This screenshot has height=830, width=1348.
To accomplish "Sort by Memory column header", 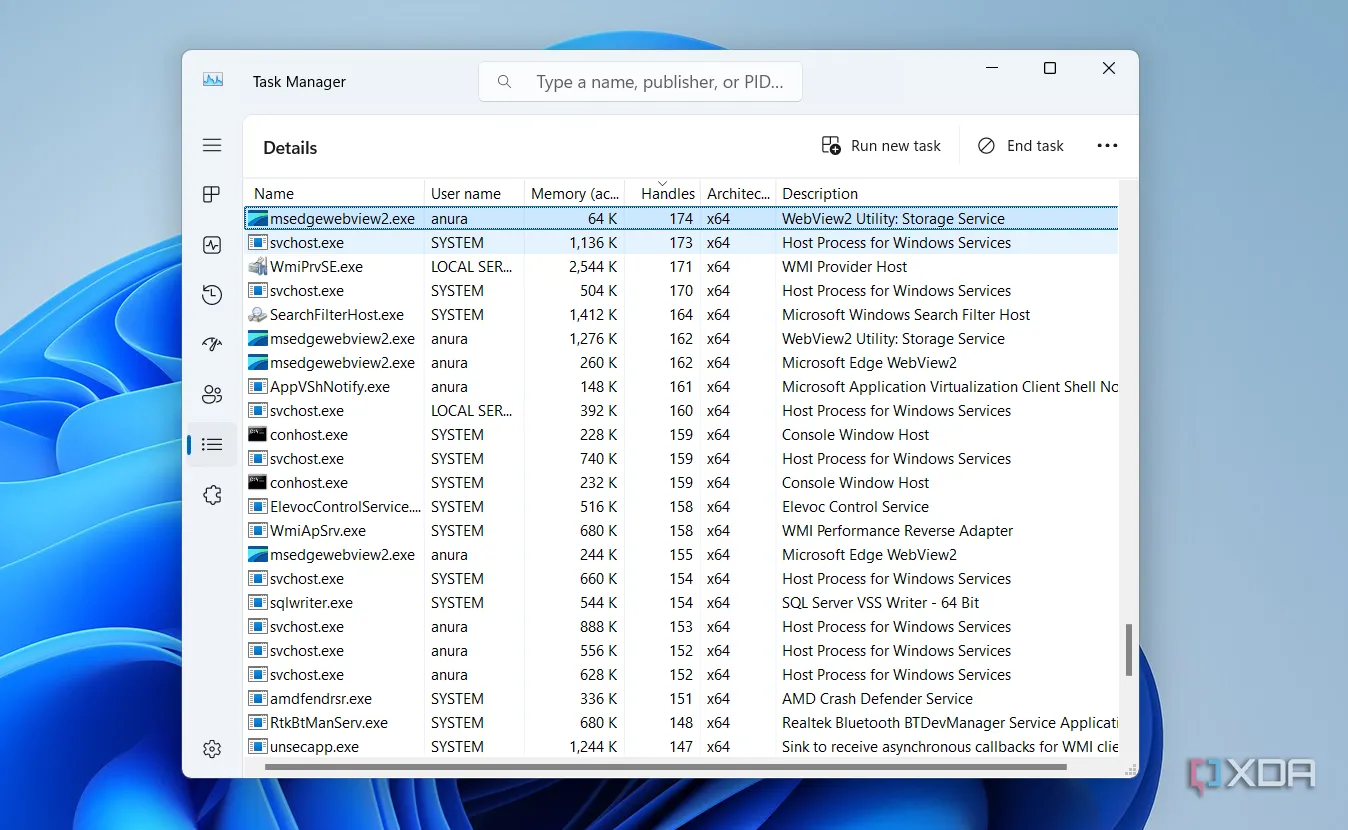I will pos(574,194).
